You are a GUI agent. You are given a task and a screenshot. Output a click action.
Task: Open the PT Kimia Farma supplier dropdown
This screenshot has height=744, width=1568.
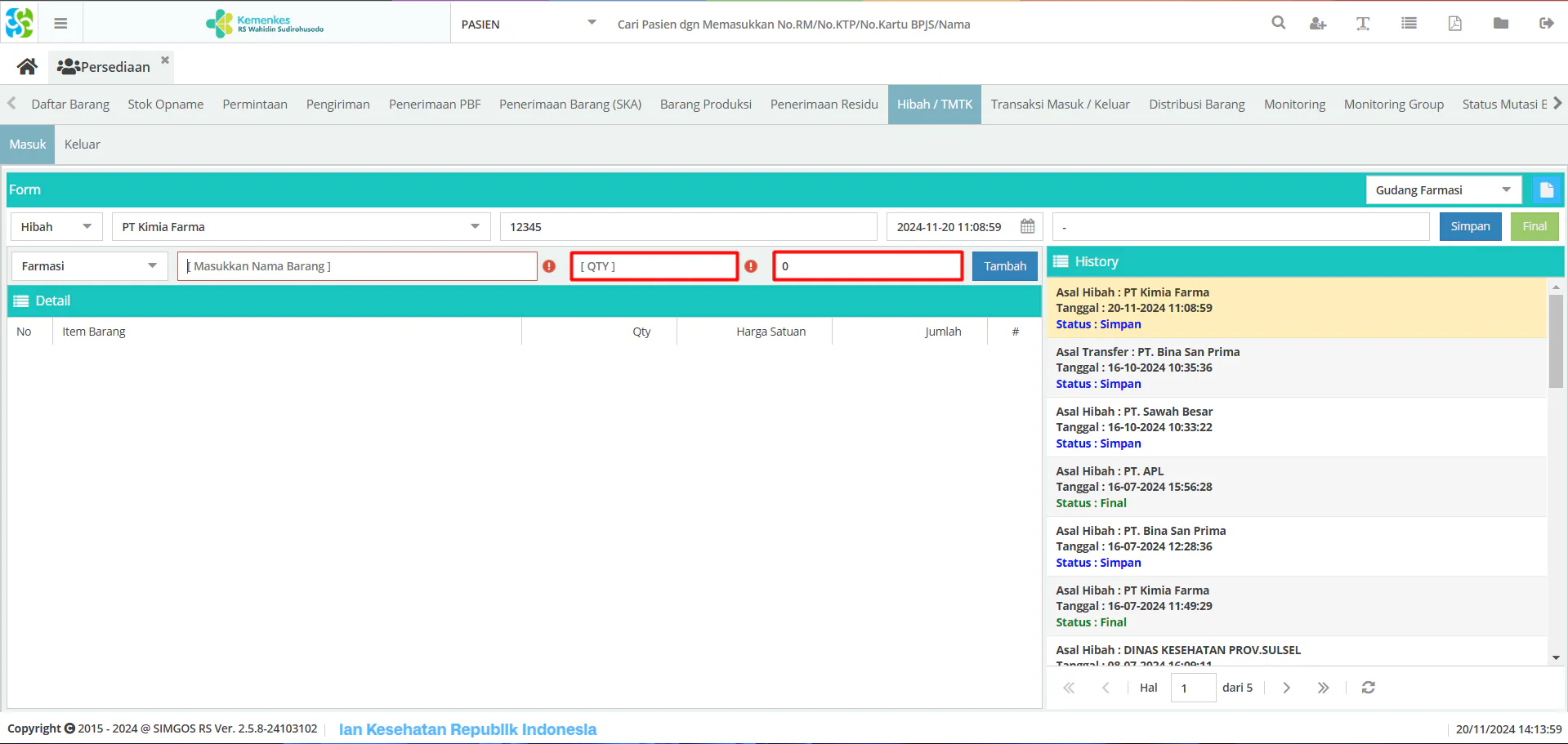click(x=301, y=227)
